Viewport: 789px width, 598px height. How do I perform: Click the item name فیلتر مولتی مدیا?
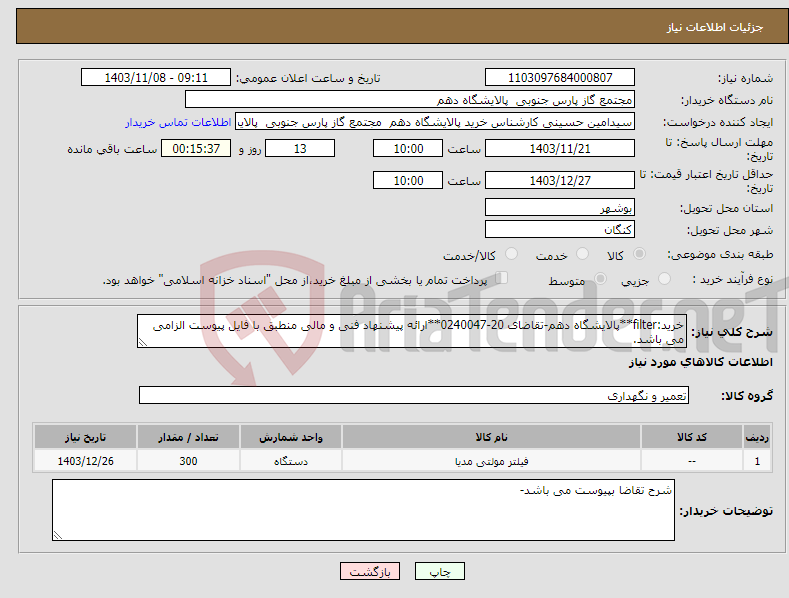click(491, 461)
